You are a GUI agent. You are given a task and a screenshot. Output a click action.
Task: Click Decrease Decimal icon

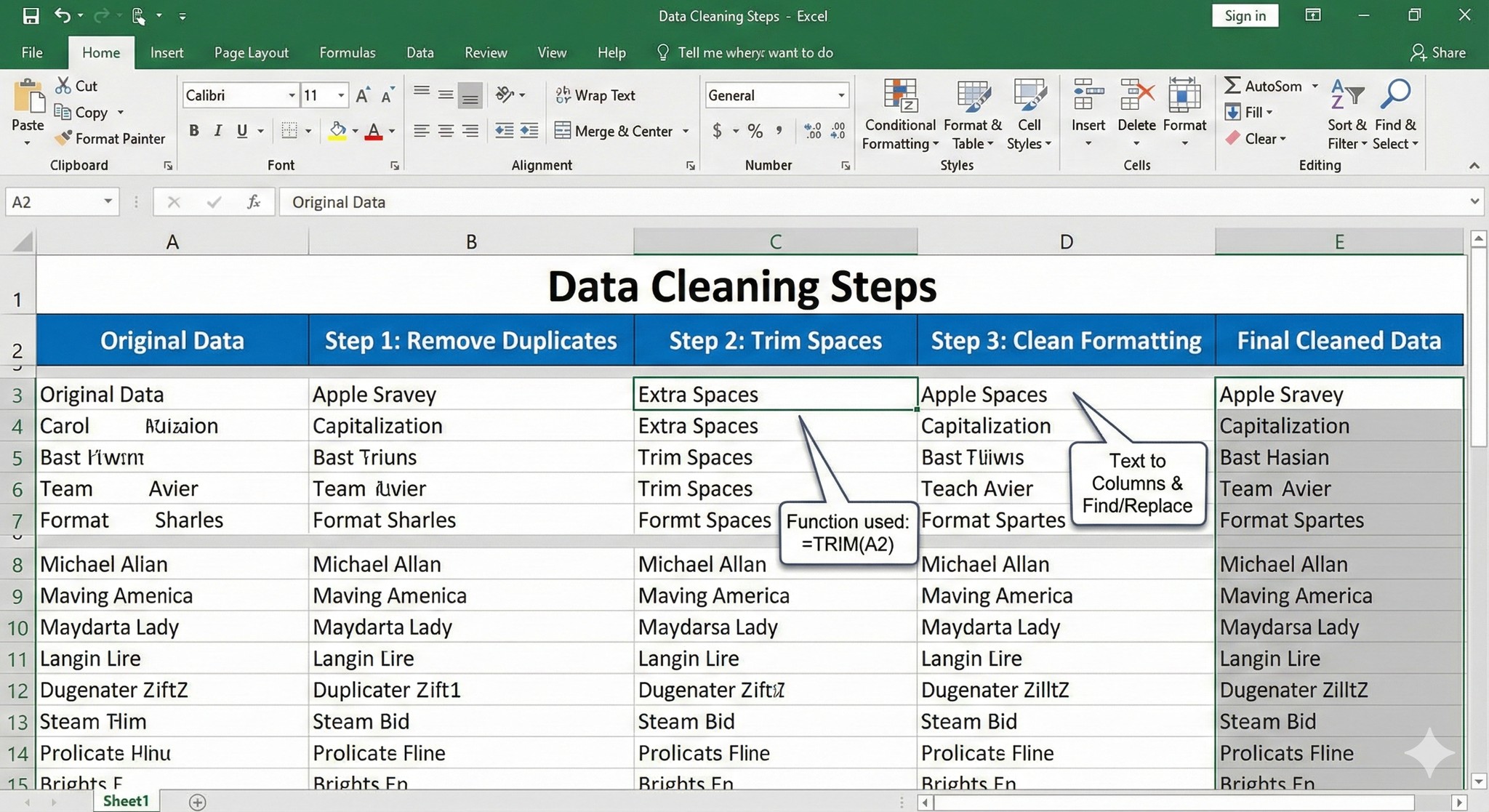838,131
